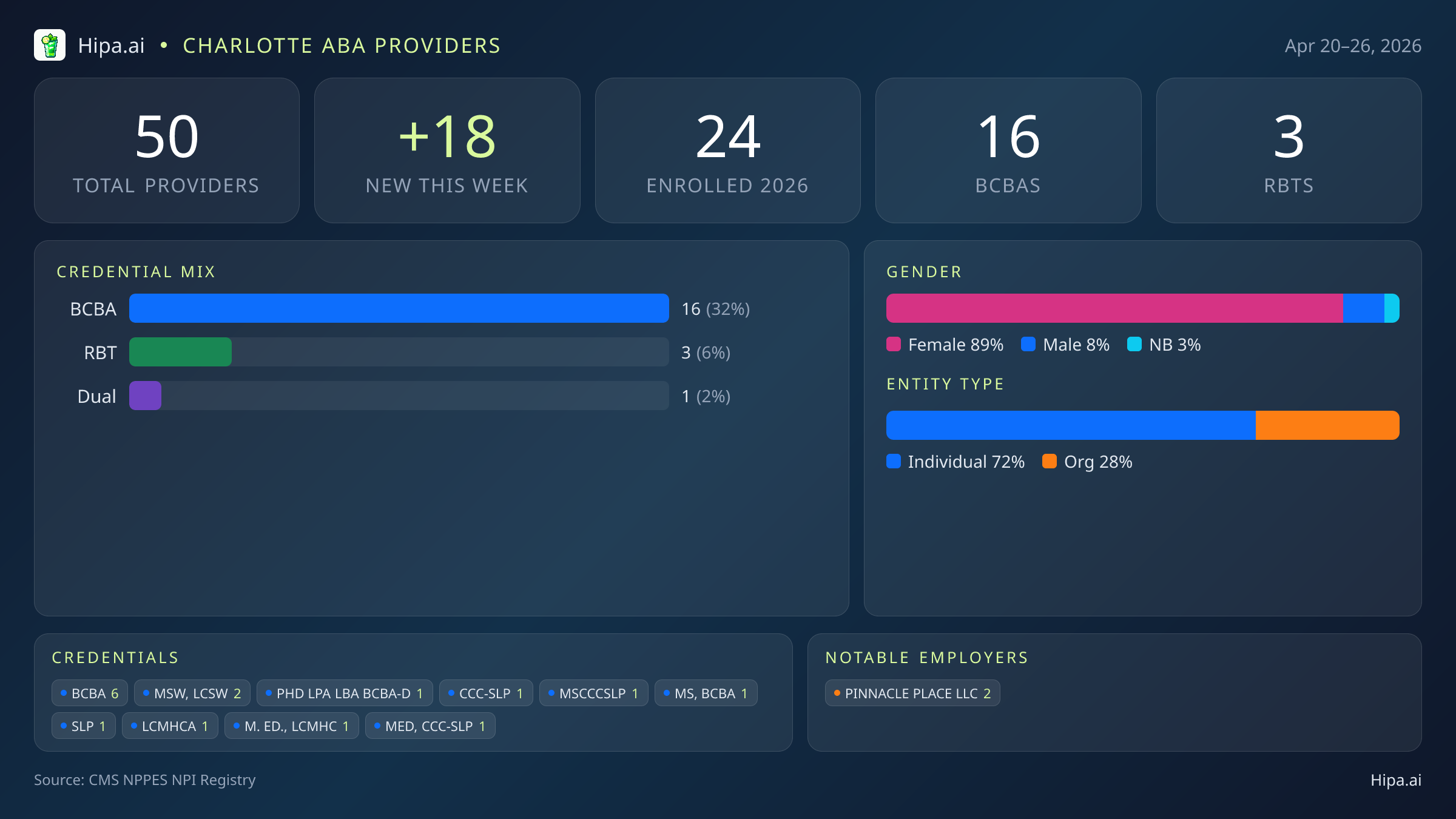
Task: Click the green RBT credential bar
Action: (x=180, y=352)
